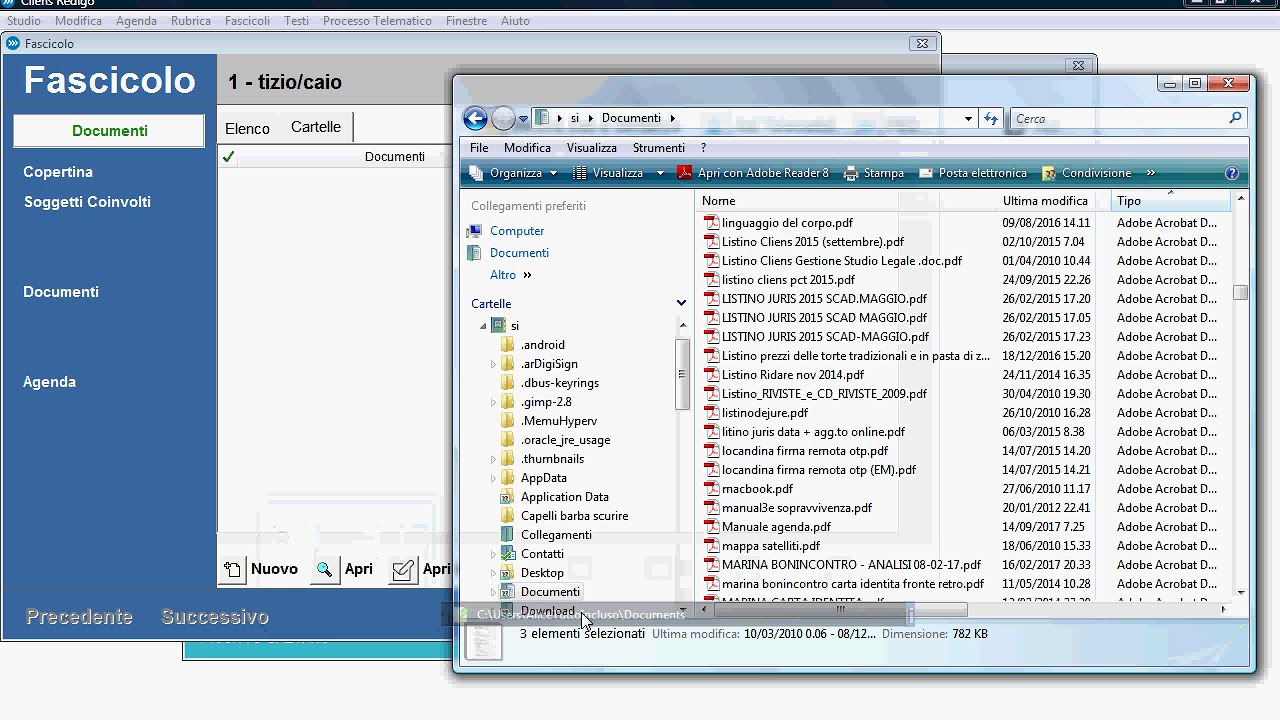Select listino cliens pct 2015.pdf
1280x720 pixels.
[788, 280]
